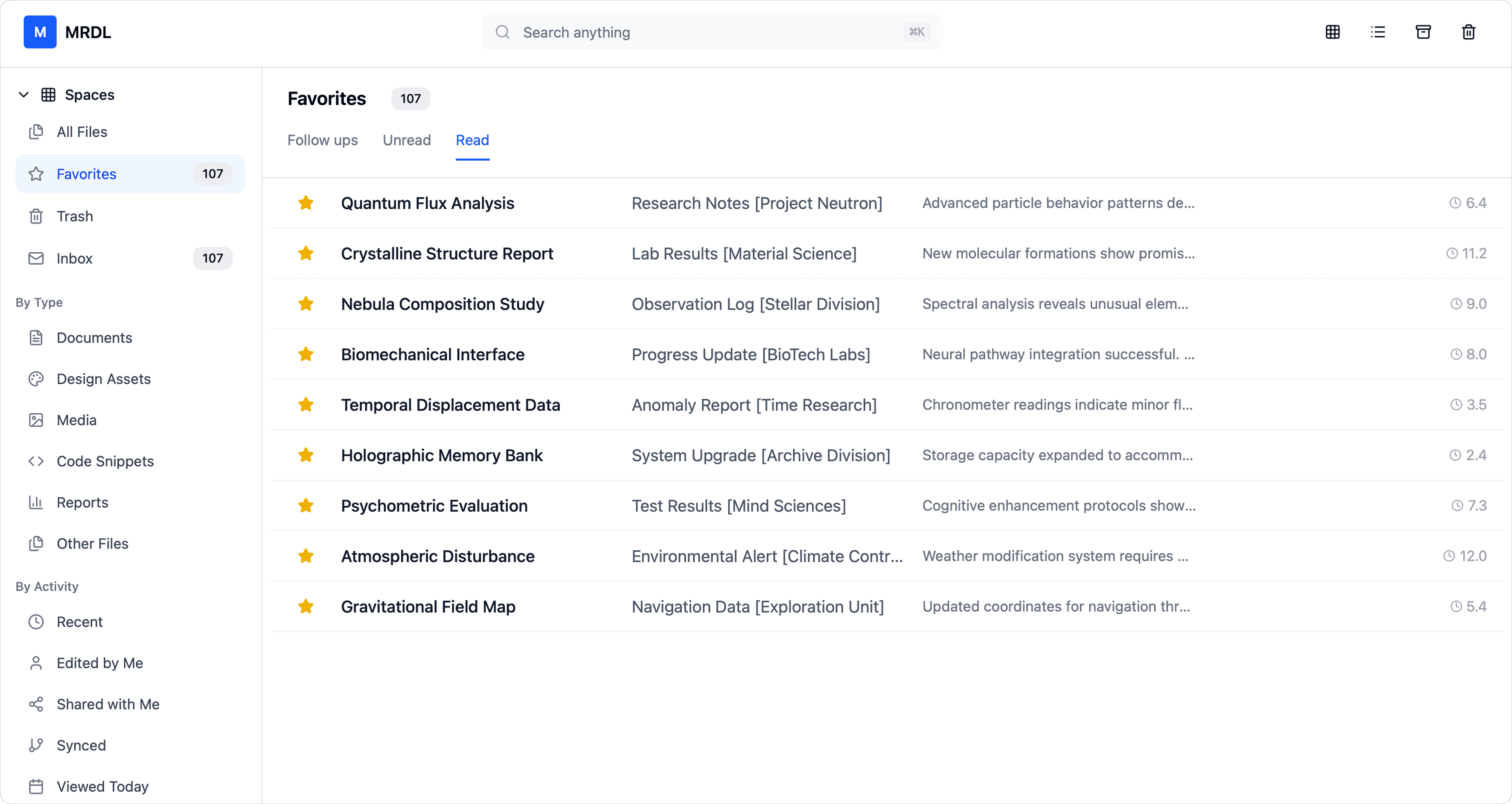The height and width of the screenshot is (804, 1512).
Task: Switch to the Unread tab
Action: pos(407,140)
